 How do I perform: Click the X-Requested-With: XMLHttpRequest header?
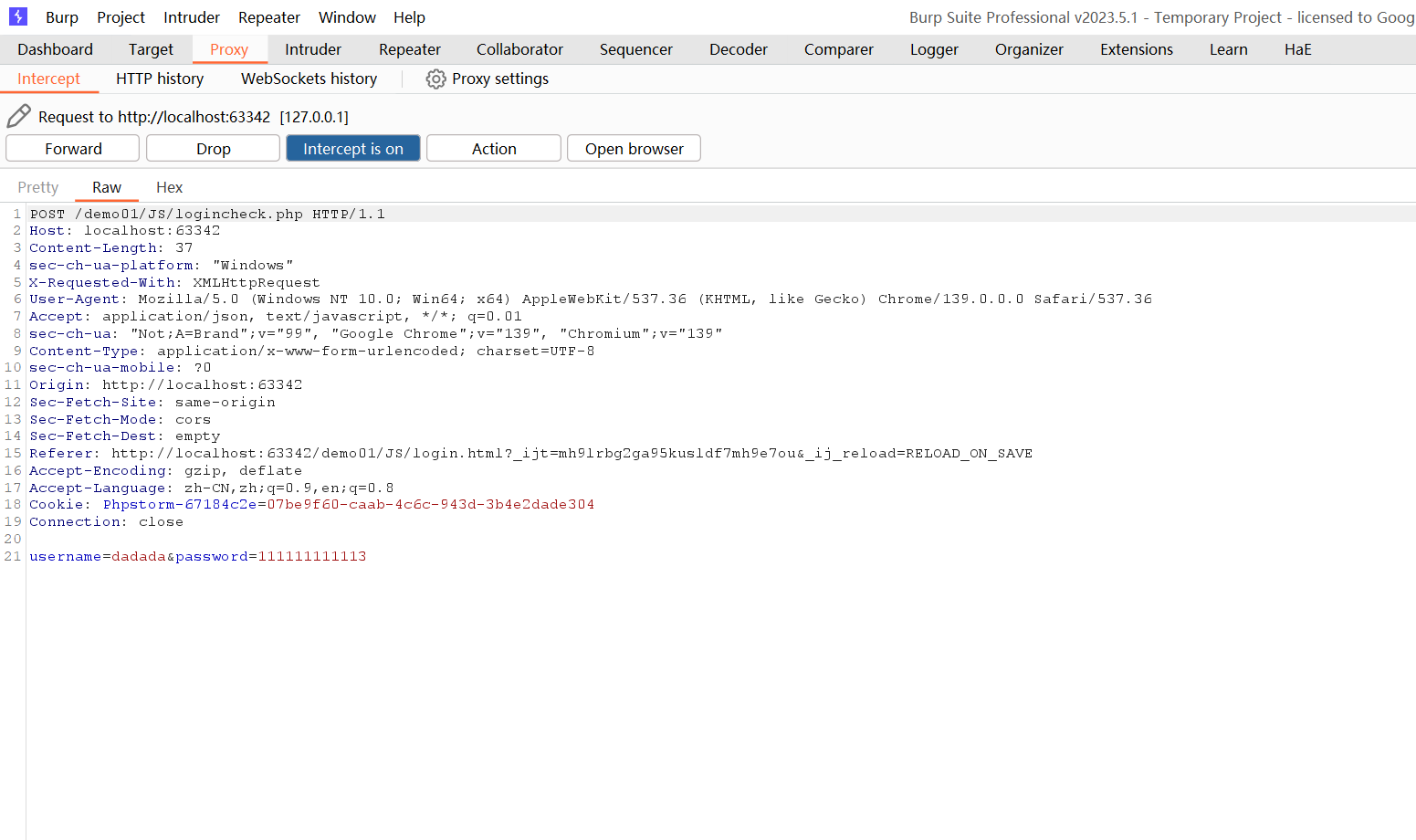point(174,283)
